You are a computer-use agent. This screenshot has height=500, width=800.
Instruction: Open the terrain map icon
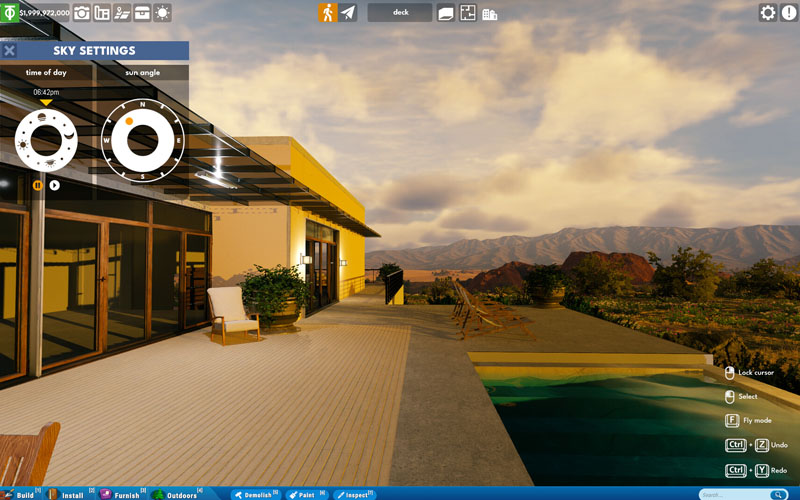[122, 13]
